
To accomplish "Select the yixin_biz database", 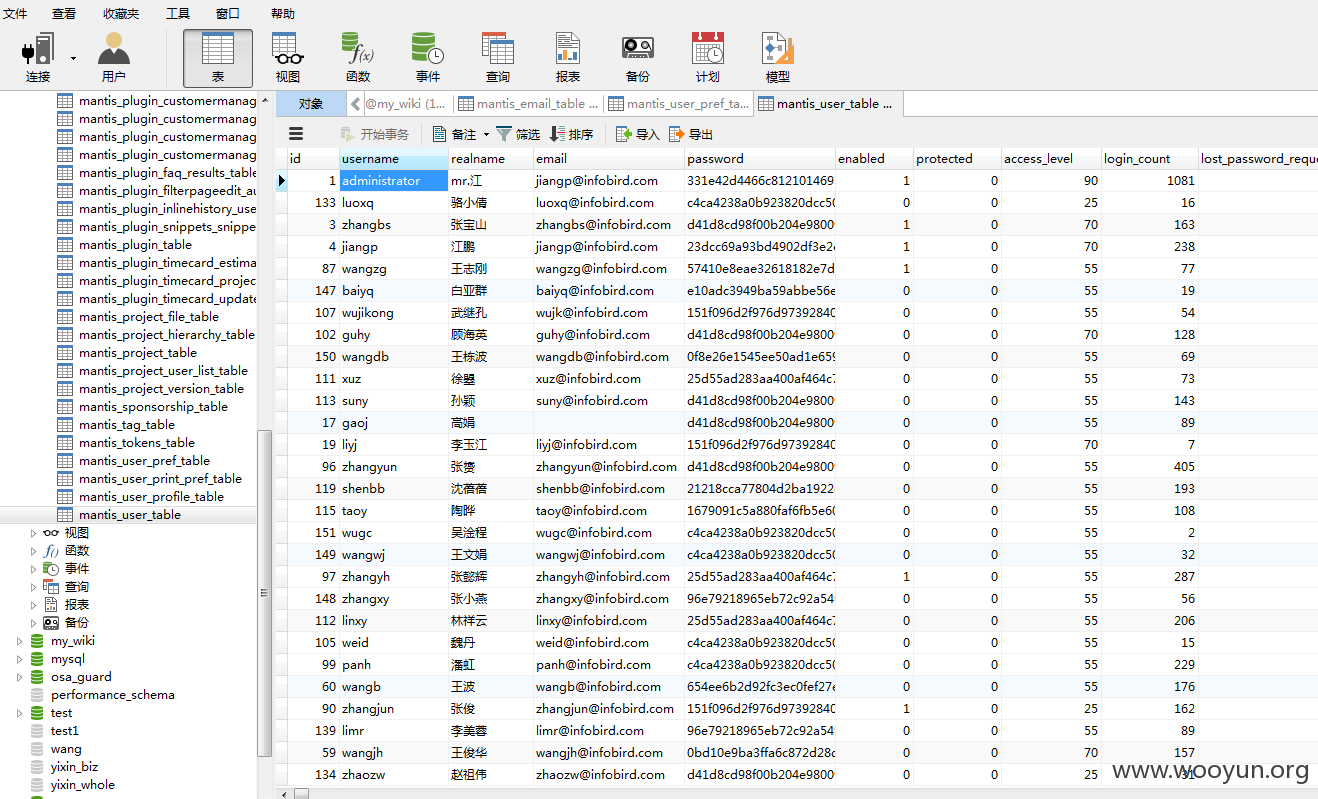I will coord(74,767).
